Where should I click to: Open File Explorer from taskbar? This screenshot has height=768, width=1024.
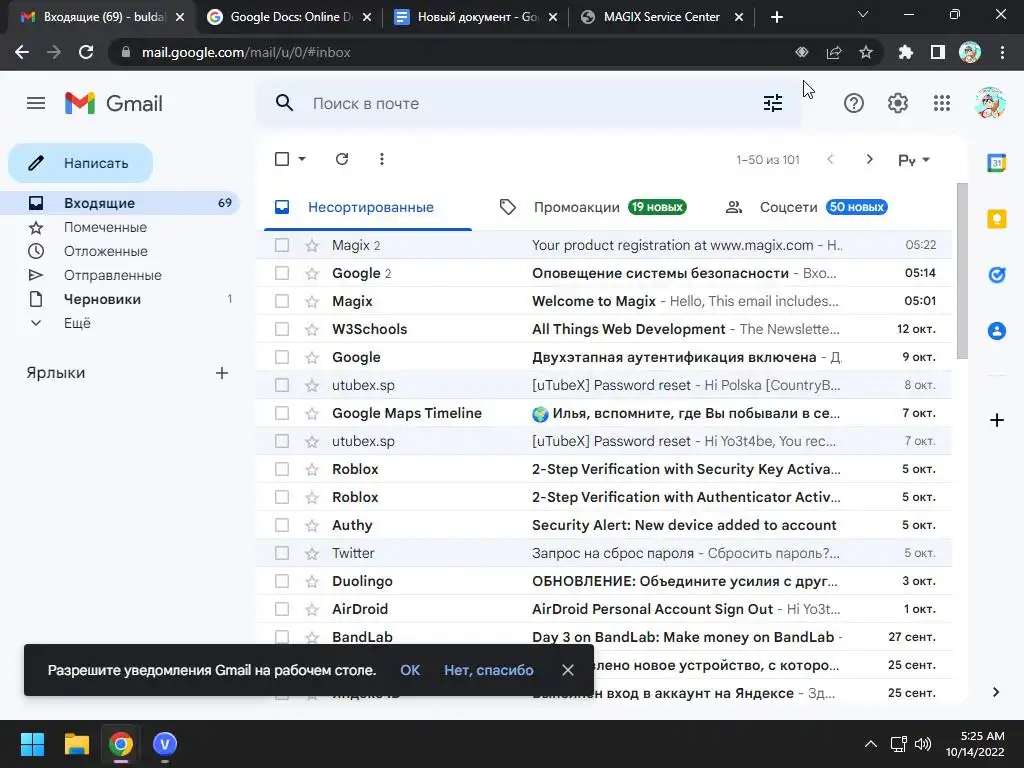pos(76,744)
